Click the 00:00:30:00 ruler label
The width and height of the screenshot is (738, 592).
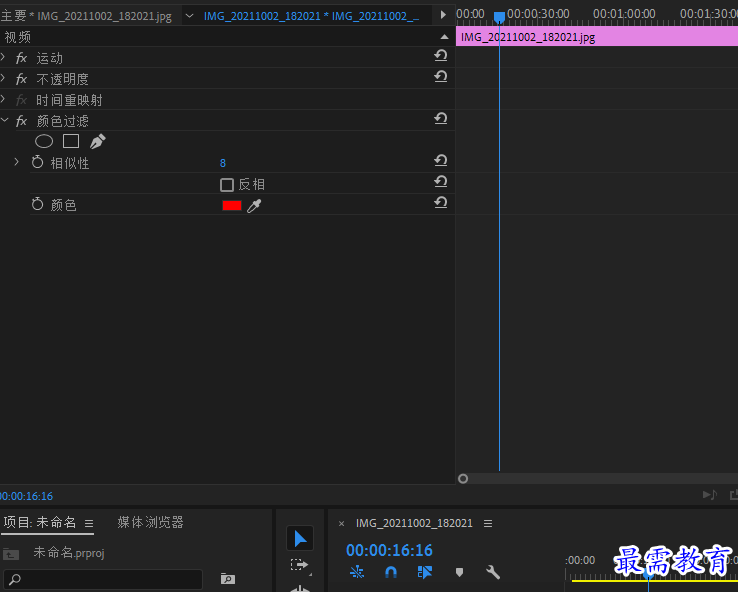coord(538,14)
